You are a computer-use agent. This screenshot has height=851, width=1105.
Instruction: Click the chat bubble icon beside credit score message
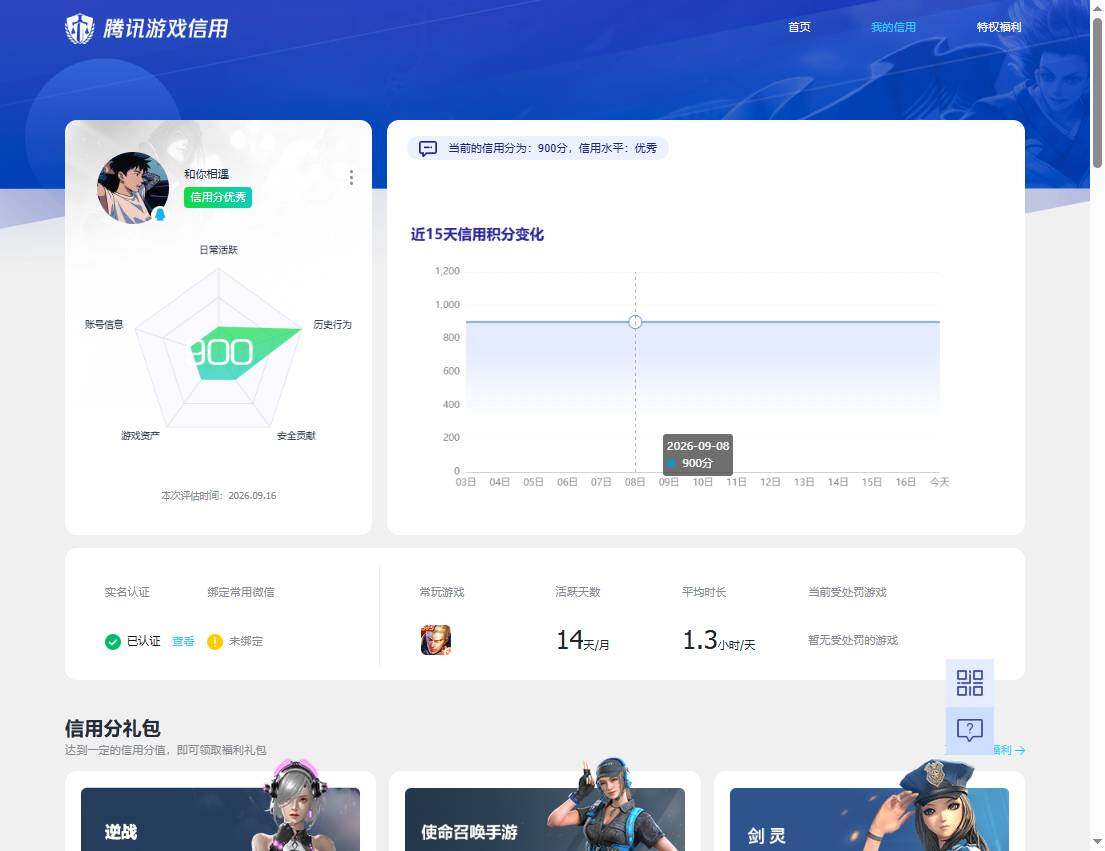coord(428,148)
